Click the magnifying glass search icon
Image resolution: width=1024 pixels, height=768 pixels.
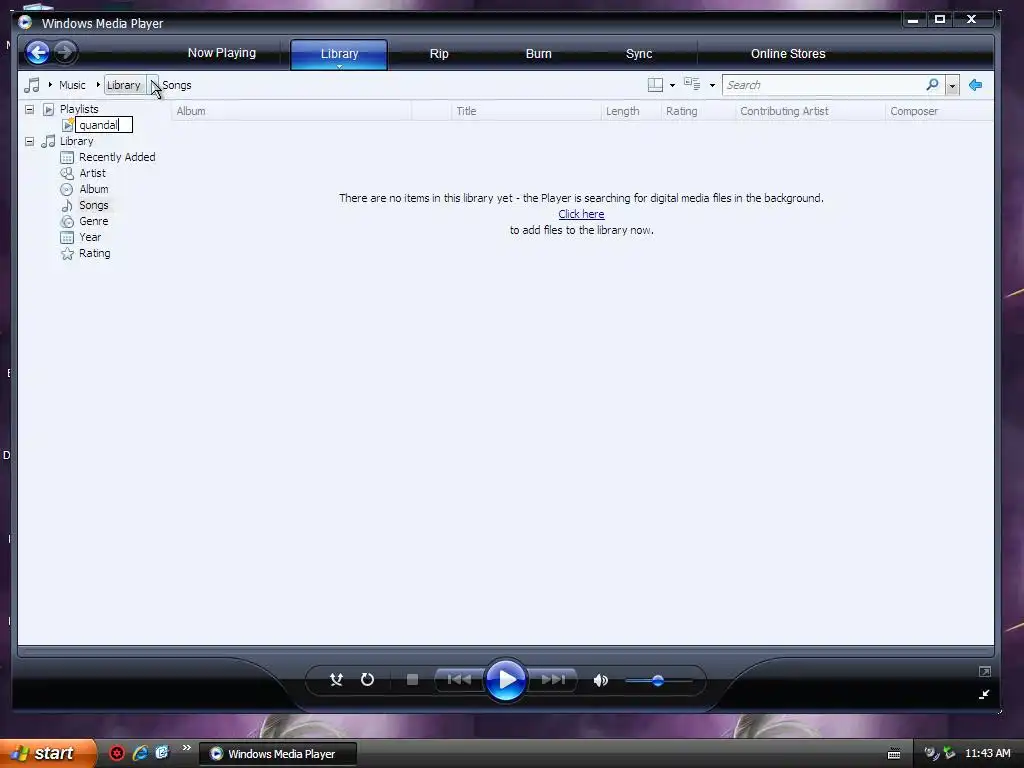(932, 85)
